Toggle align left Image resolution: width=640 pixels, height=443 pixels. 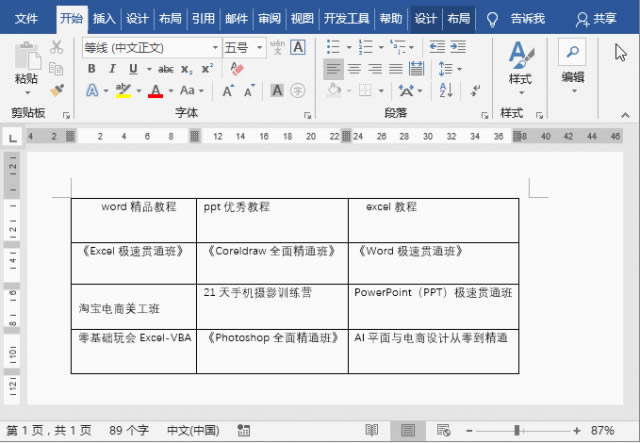333,69
